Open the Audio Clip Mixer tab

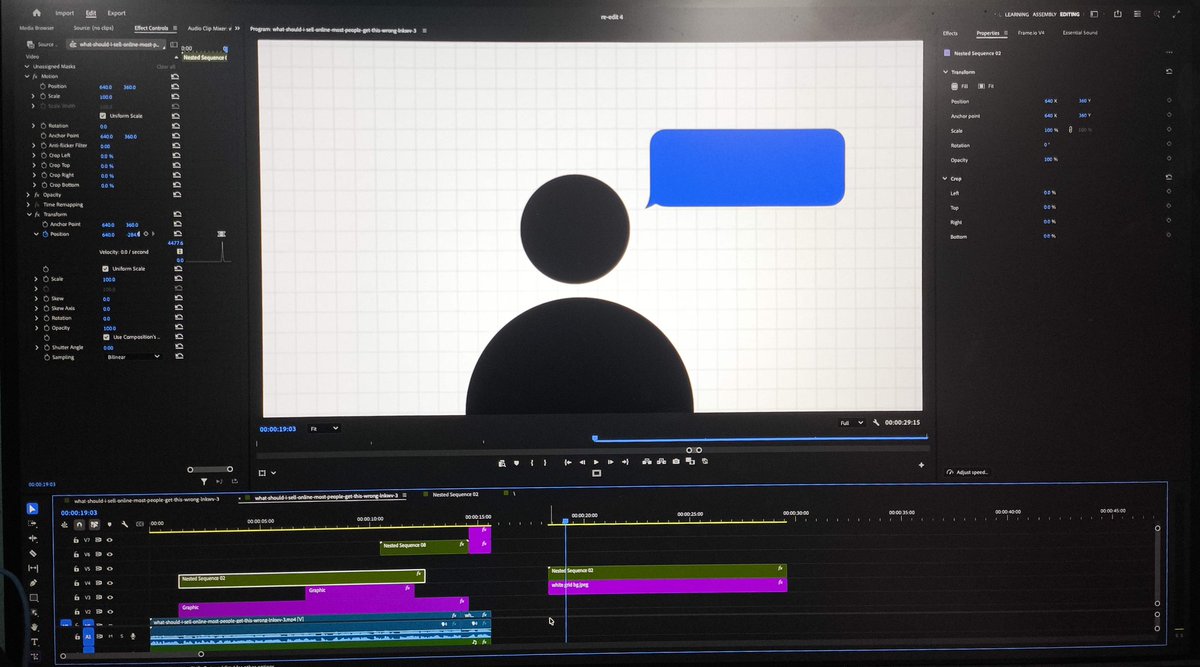(209, 28)
